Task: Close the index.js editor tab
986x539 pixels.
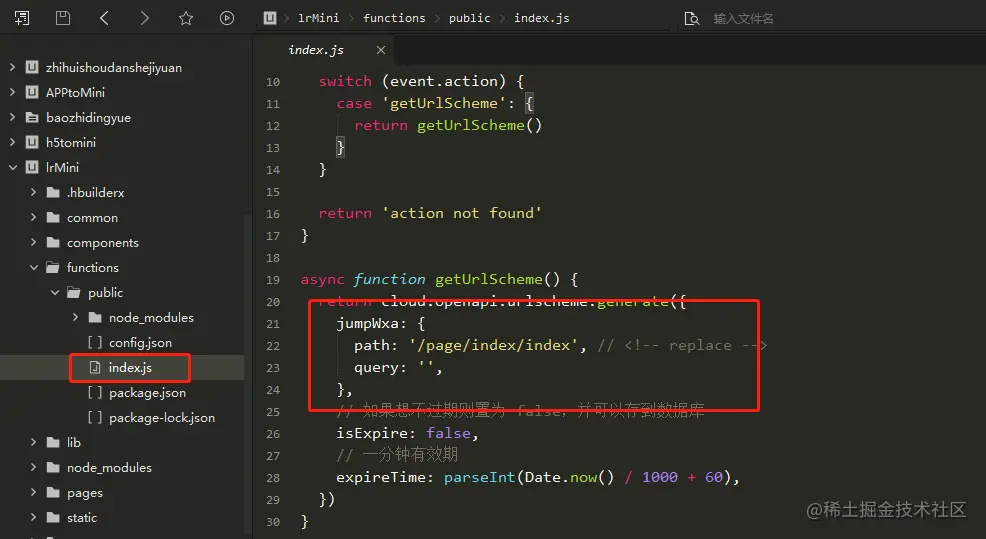Action: (x=380, y=50)
